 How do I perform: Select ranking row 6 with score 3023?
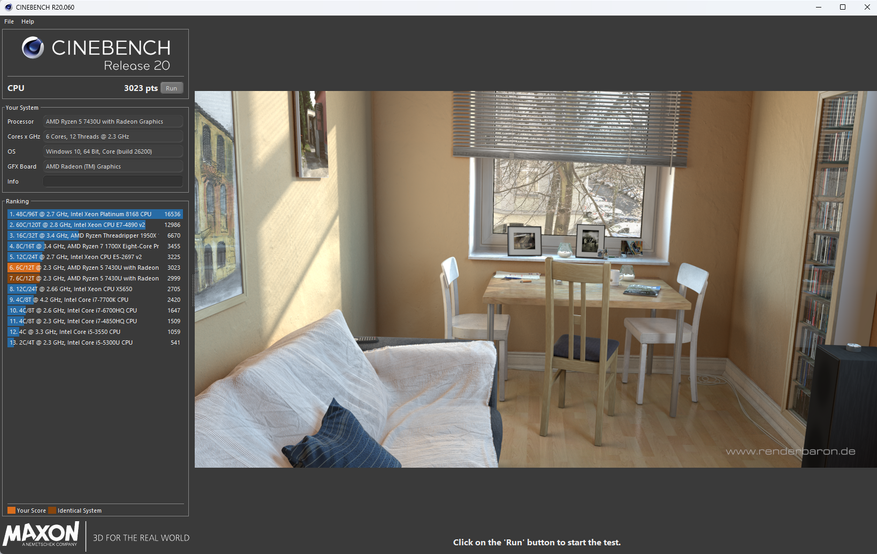(95, 268)
